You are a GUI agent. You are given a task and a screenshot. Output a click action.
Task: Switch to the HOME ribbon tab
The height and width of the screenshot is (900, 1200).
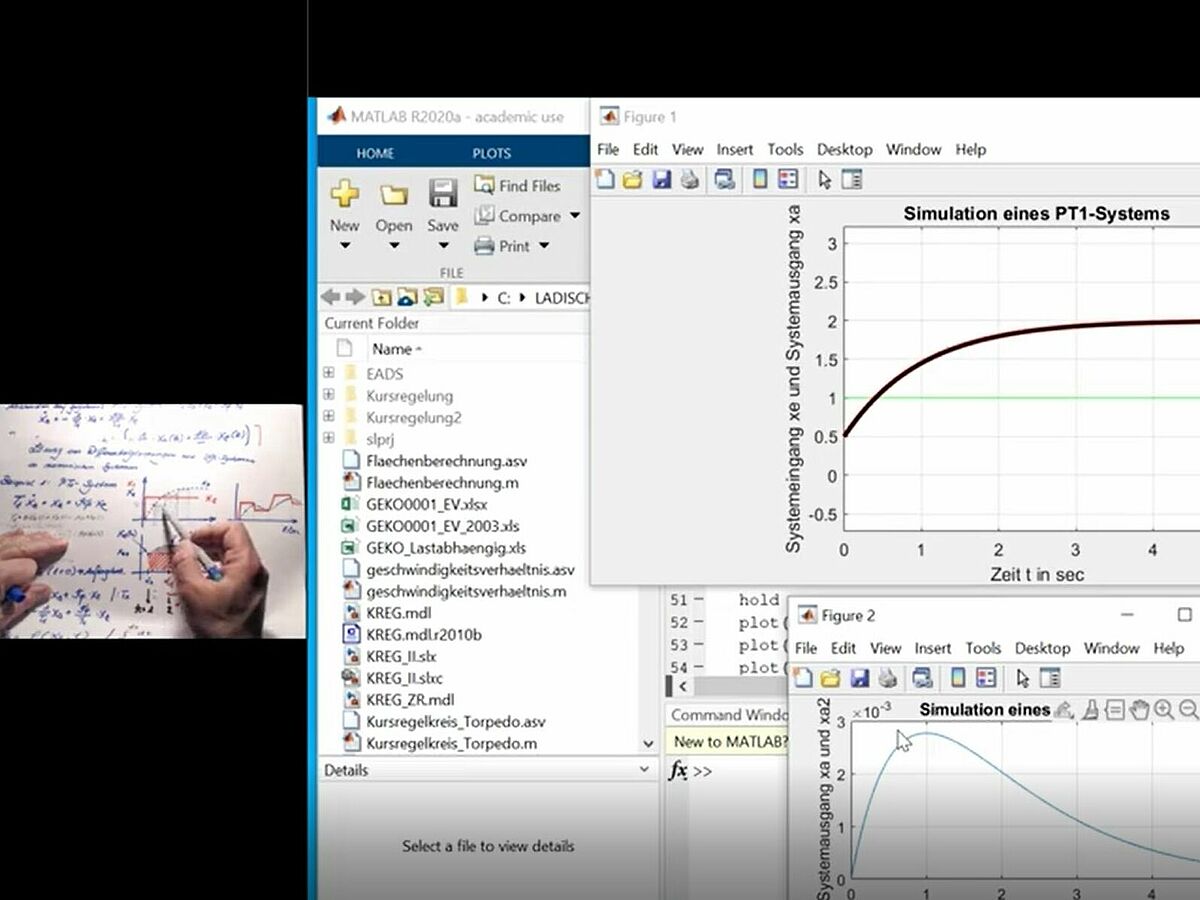[x=375, y=153]
